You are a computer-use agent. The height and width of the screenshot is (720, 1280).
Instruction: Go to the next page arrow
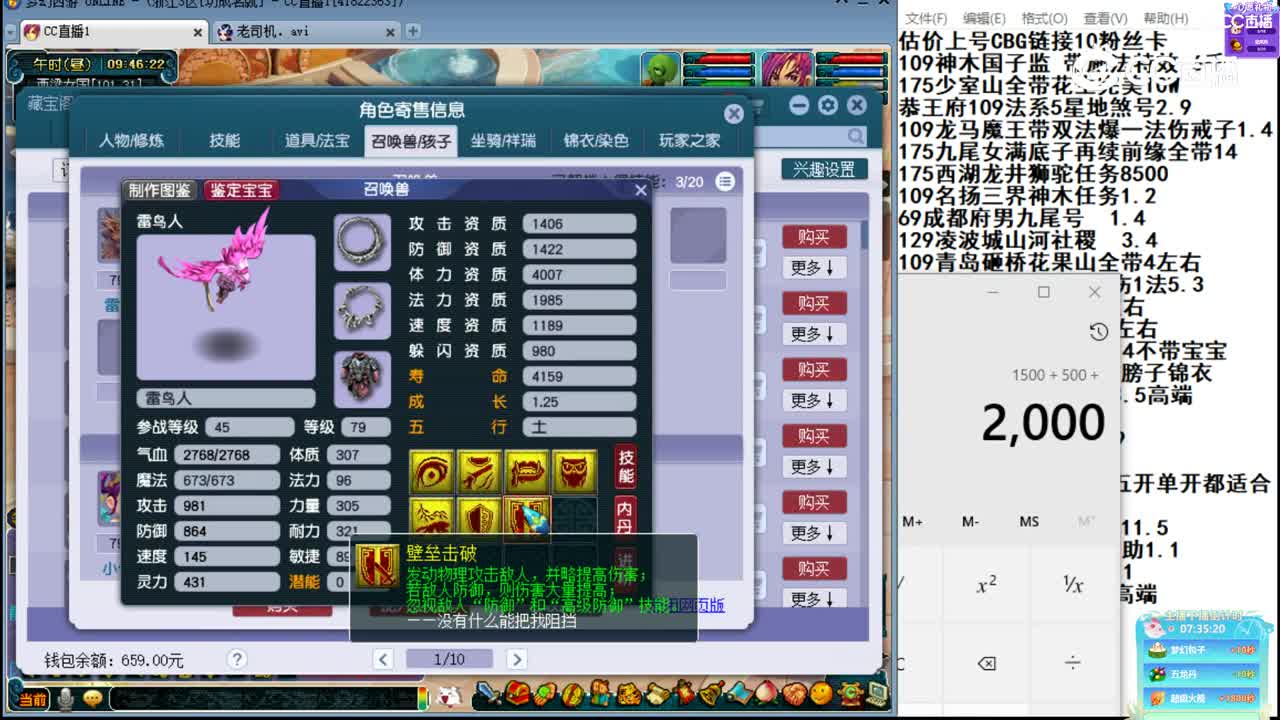click(516, 659)
